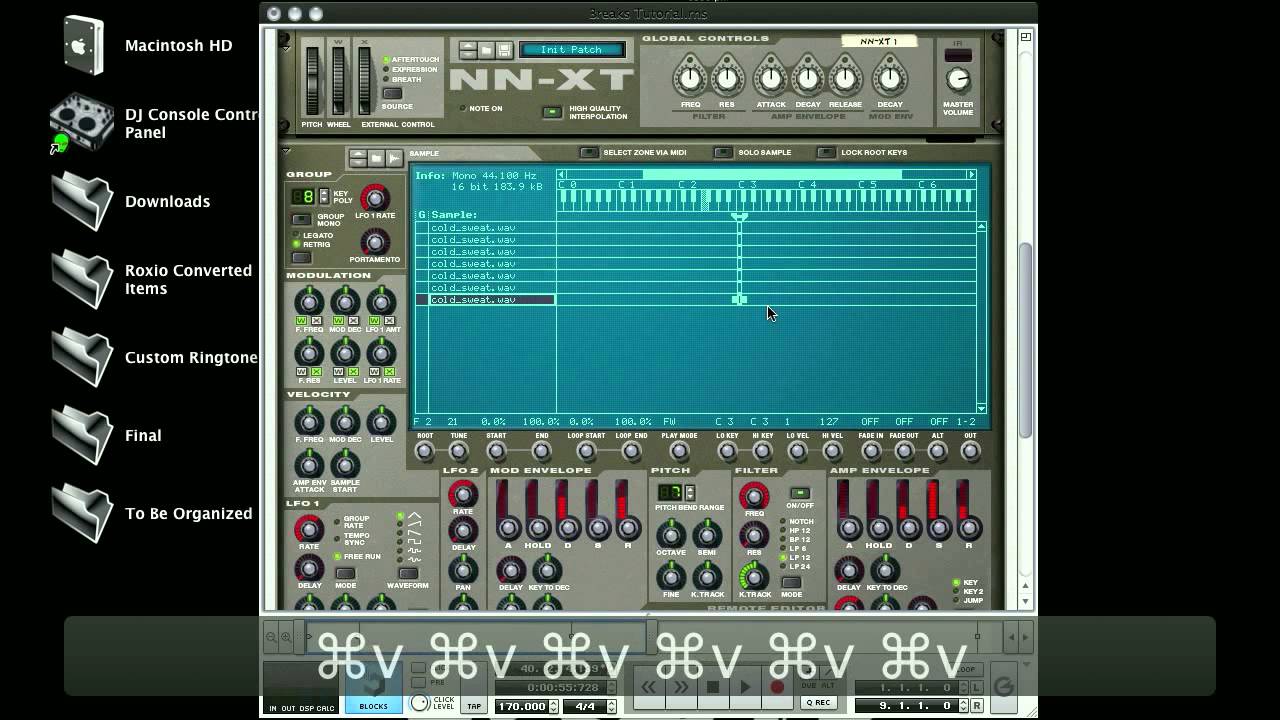Toggle Select Zone Via MIDI
The height and width of the screenshot is (720, 1280).
click(590, 153)
